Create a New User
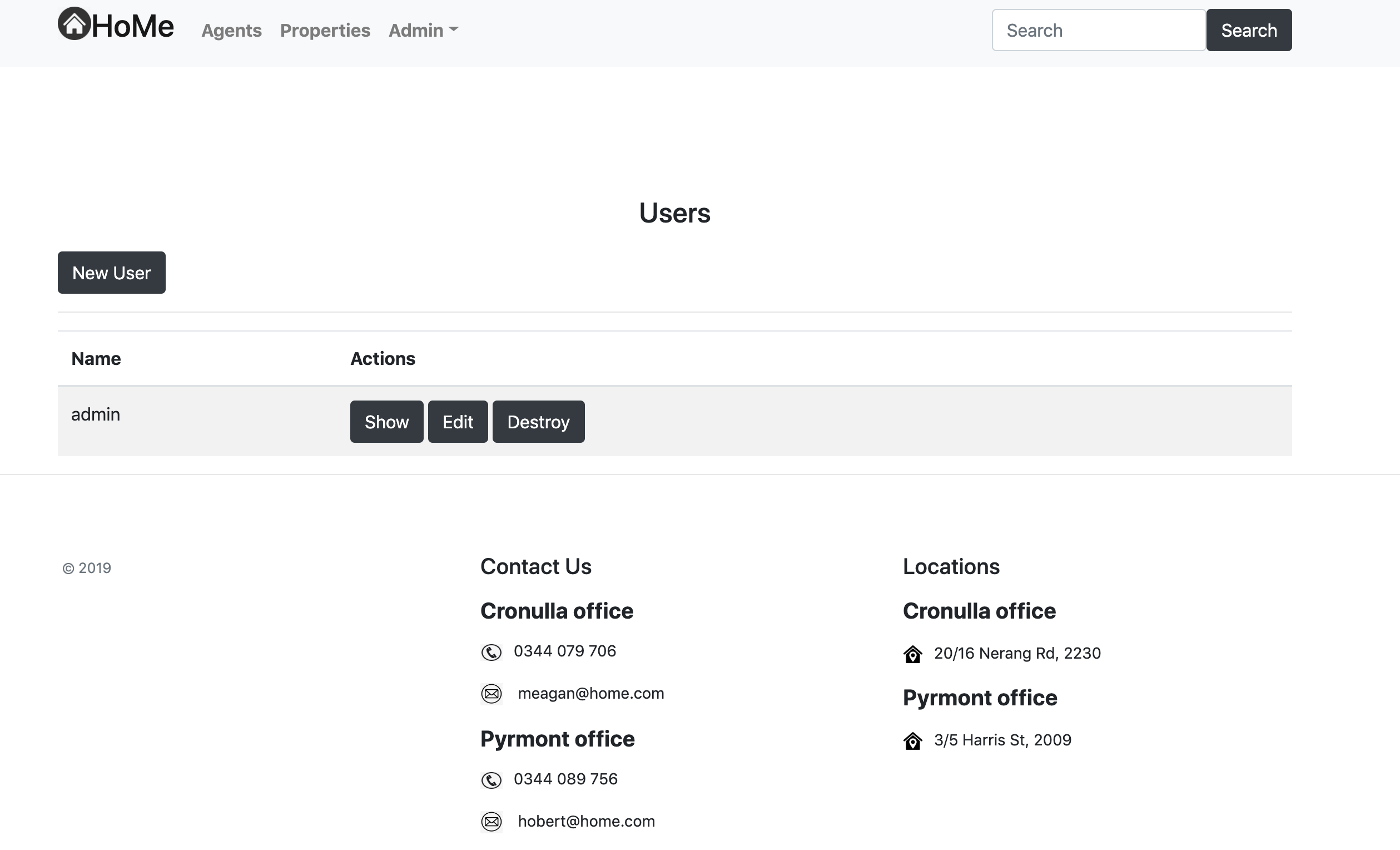 [111, 273]
